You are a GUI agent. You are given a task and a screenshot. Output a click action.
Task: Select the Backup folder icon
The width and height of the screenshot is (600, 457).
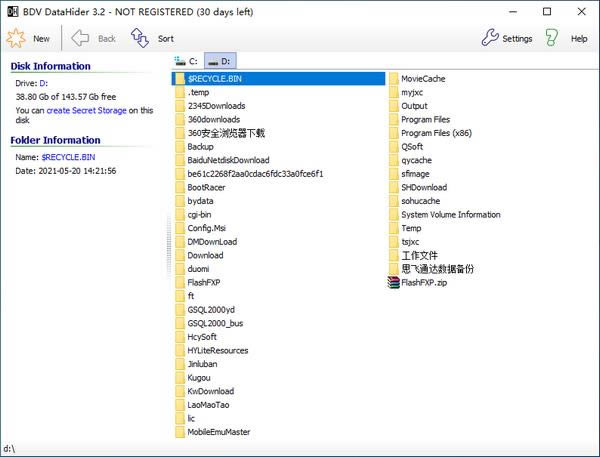[180, 147]
